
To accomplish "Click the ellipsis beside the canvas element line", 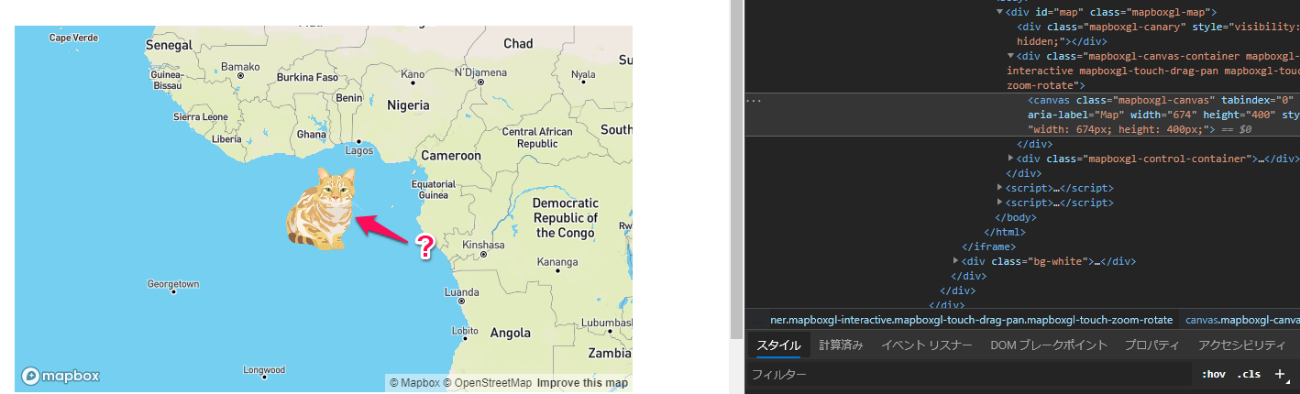I will 755,100.
